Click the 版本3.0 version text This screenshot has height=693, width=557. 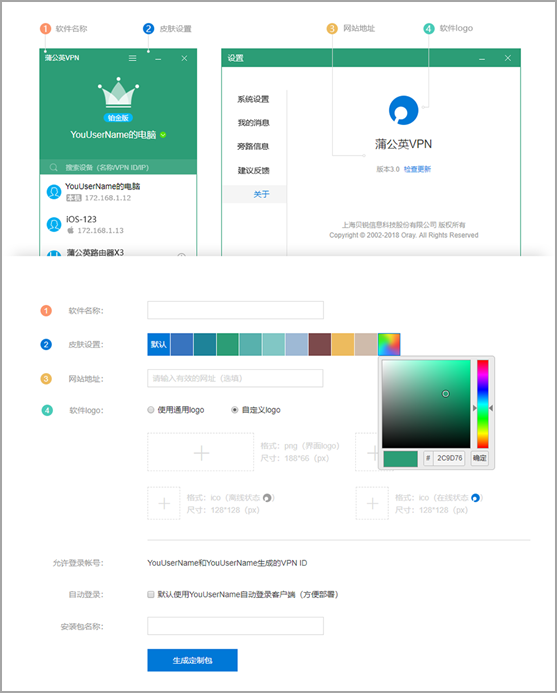tap(388, 169)
